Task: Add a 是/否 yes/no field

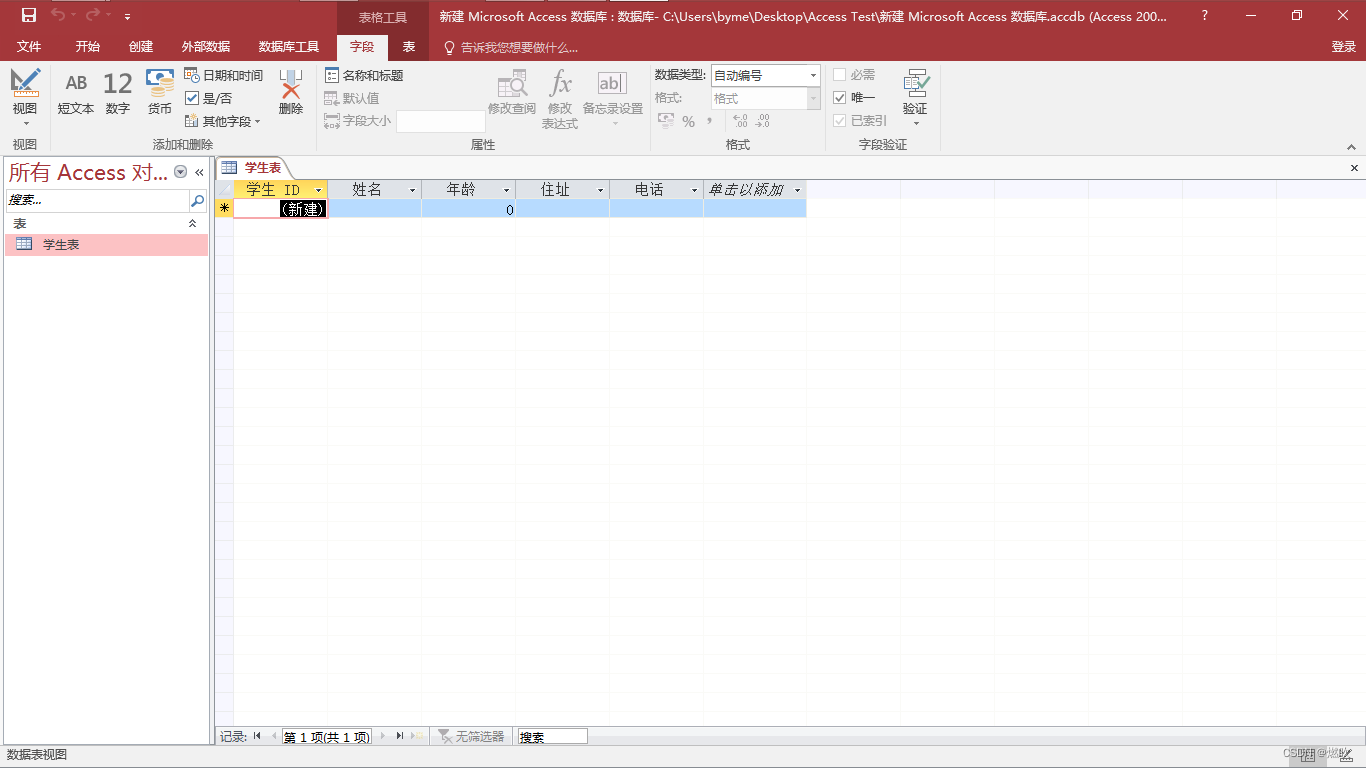Action: (209, 98)
